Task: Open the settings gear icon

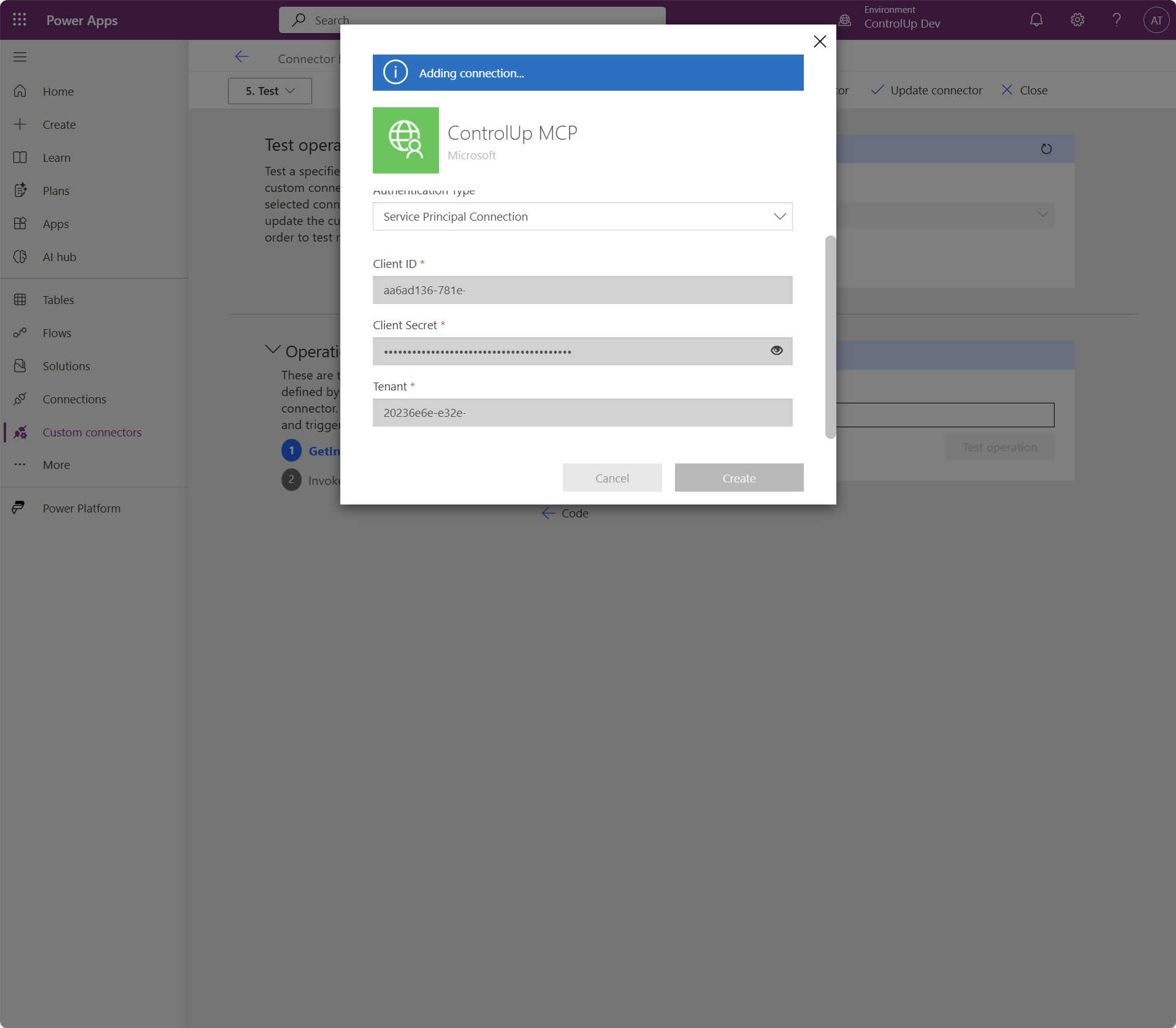Action: (1077, 20)
